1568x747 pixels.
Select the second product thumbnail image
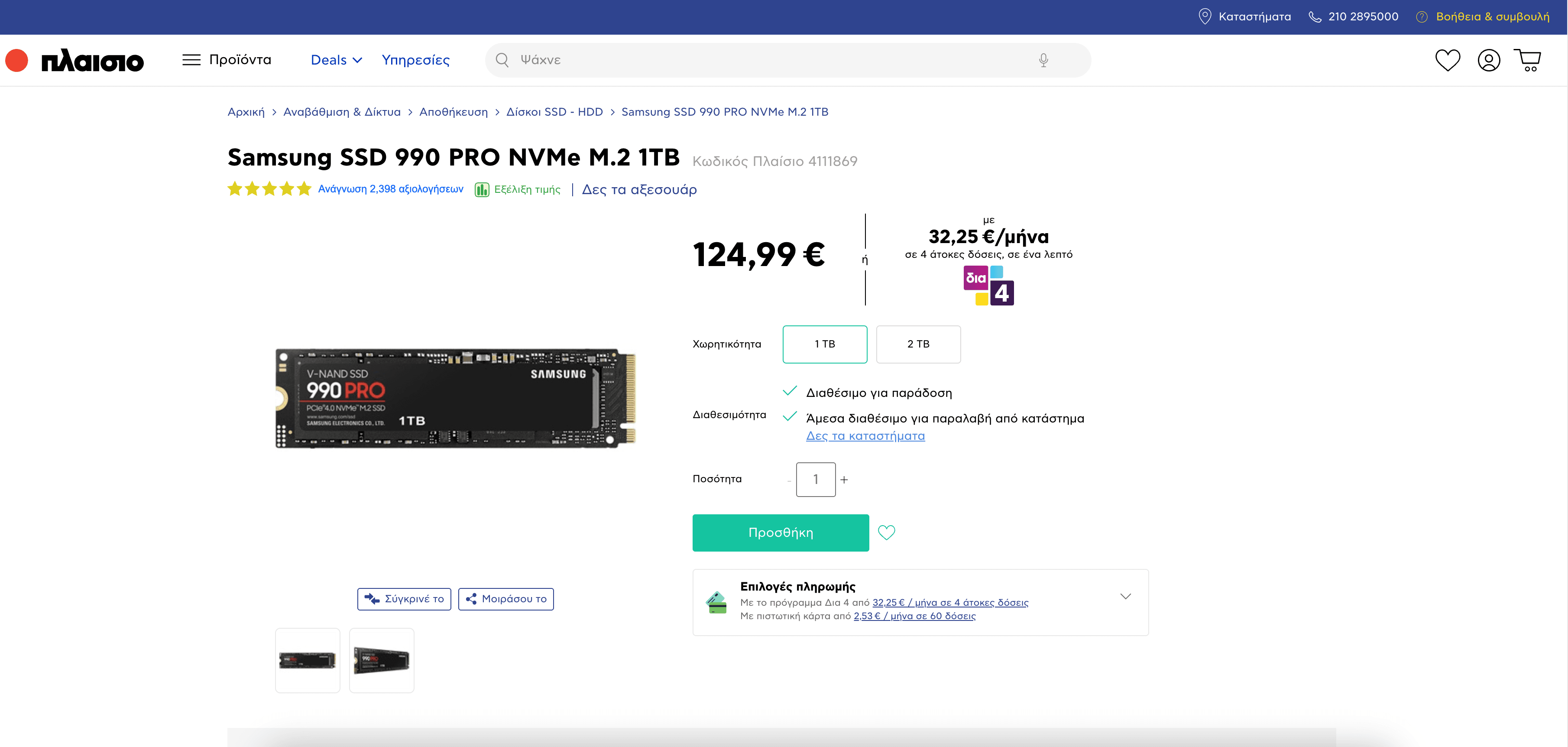pyautogui.click(x=382, y=660)
